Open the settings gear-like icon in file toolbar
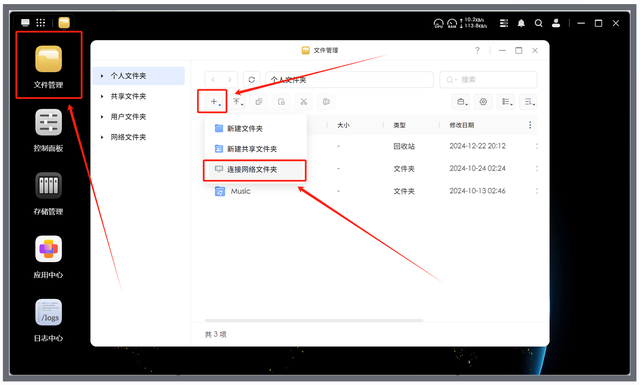The image size is (640, 385). [483, 102]
